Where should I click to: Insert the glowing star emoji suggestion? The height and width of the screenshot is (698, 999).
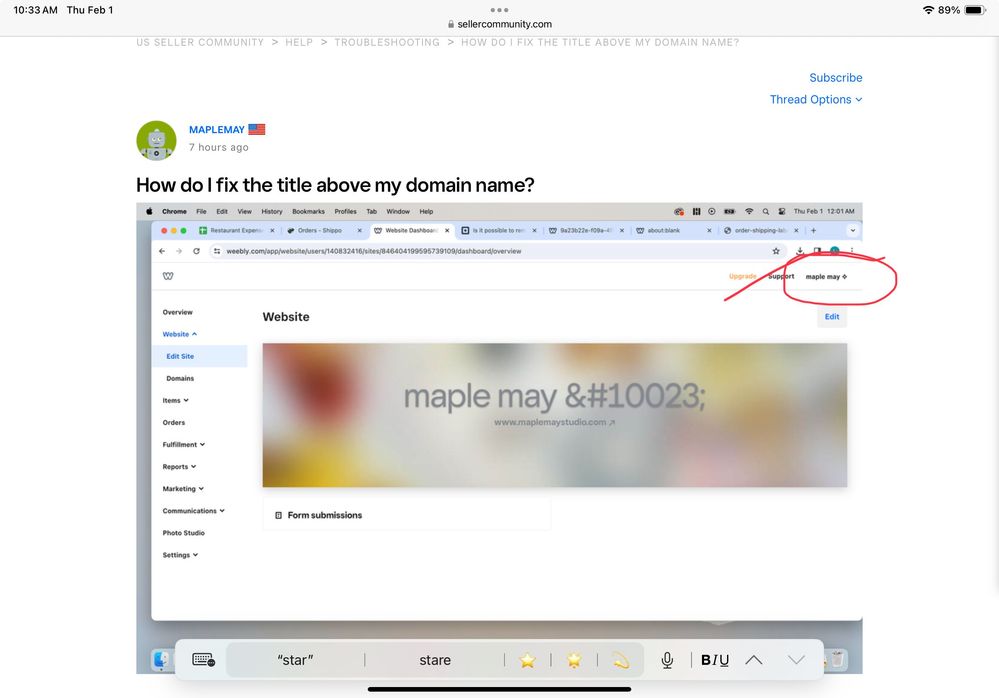click(574, 660)
